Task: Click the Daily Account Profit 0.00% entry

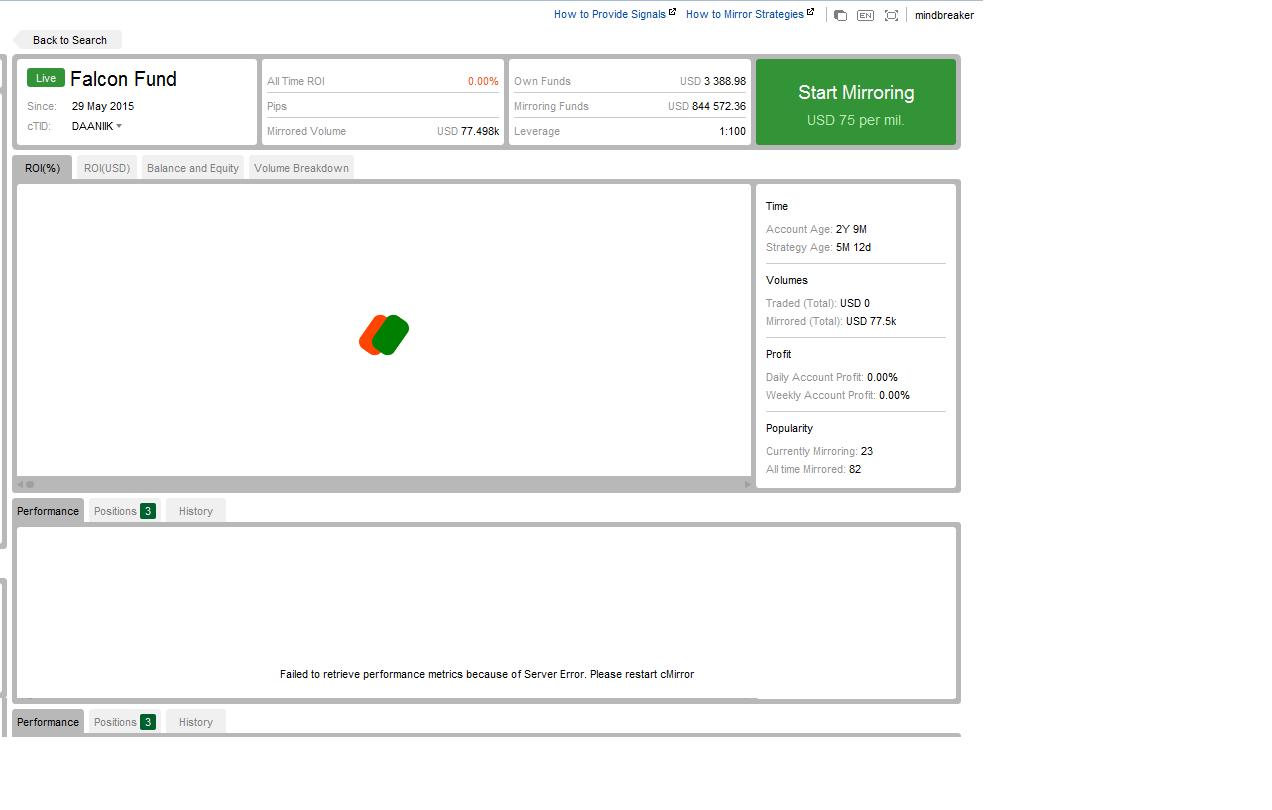Action: tap(832, 377)
